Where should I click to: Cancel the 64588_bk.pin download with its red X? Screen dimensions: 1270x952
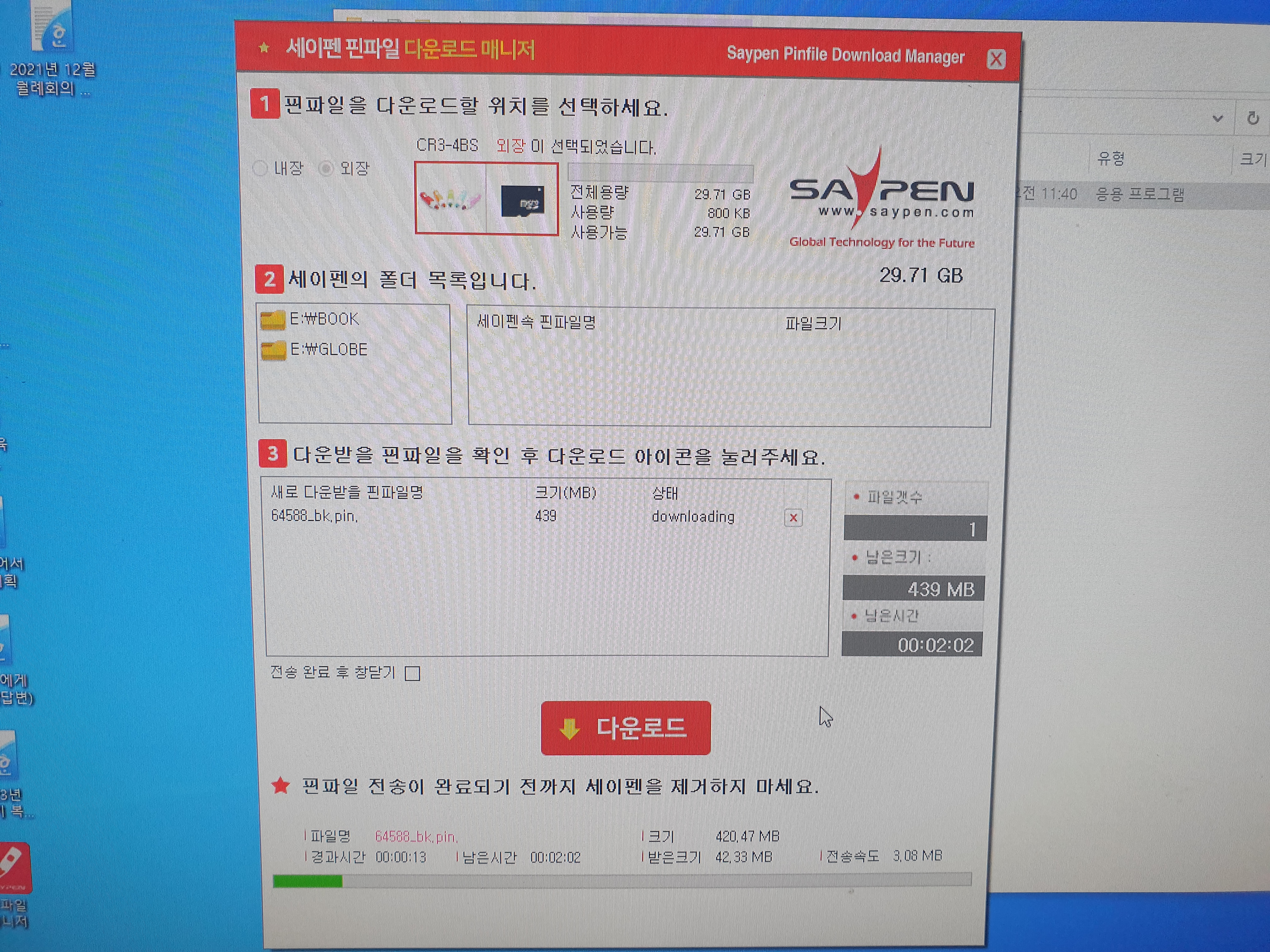tap(793, 518)
